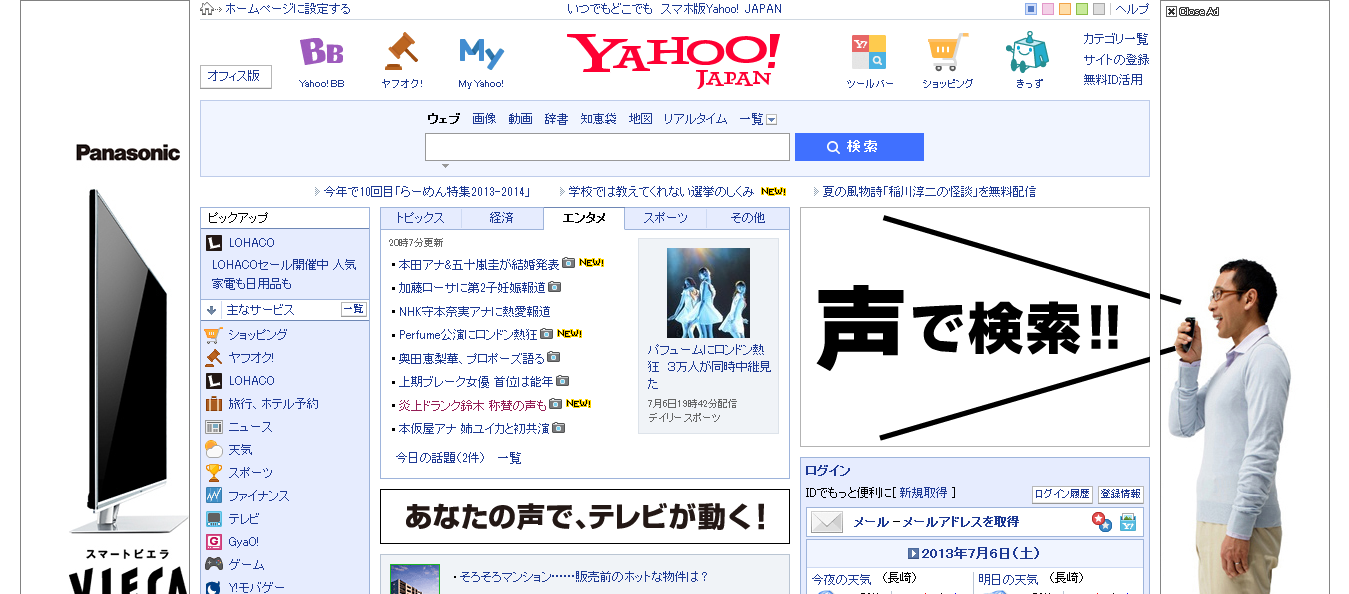
Task: Select the エンタメ tab
Action: [x=584, y=218]
